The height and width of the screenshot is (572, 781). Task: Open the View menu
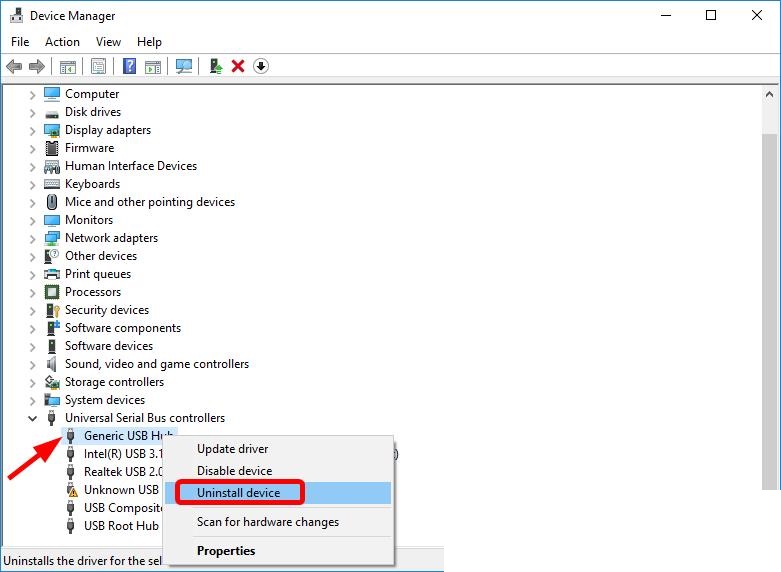[108, 42]
